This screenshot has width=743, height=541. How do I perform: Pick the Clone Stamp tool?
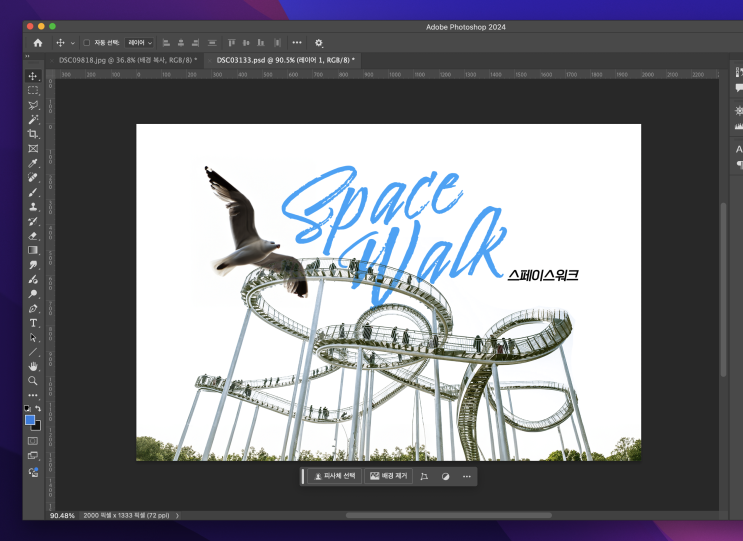33,206
